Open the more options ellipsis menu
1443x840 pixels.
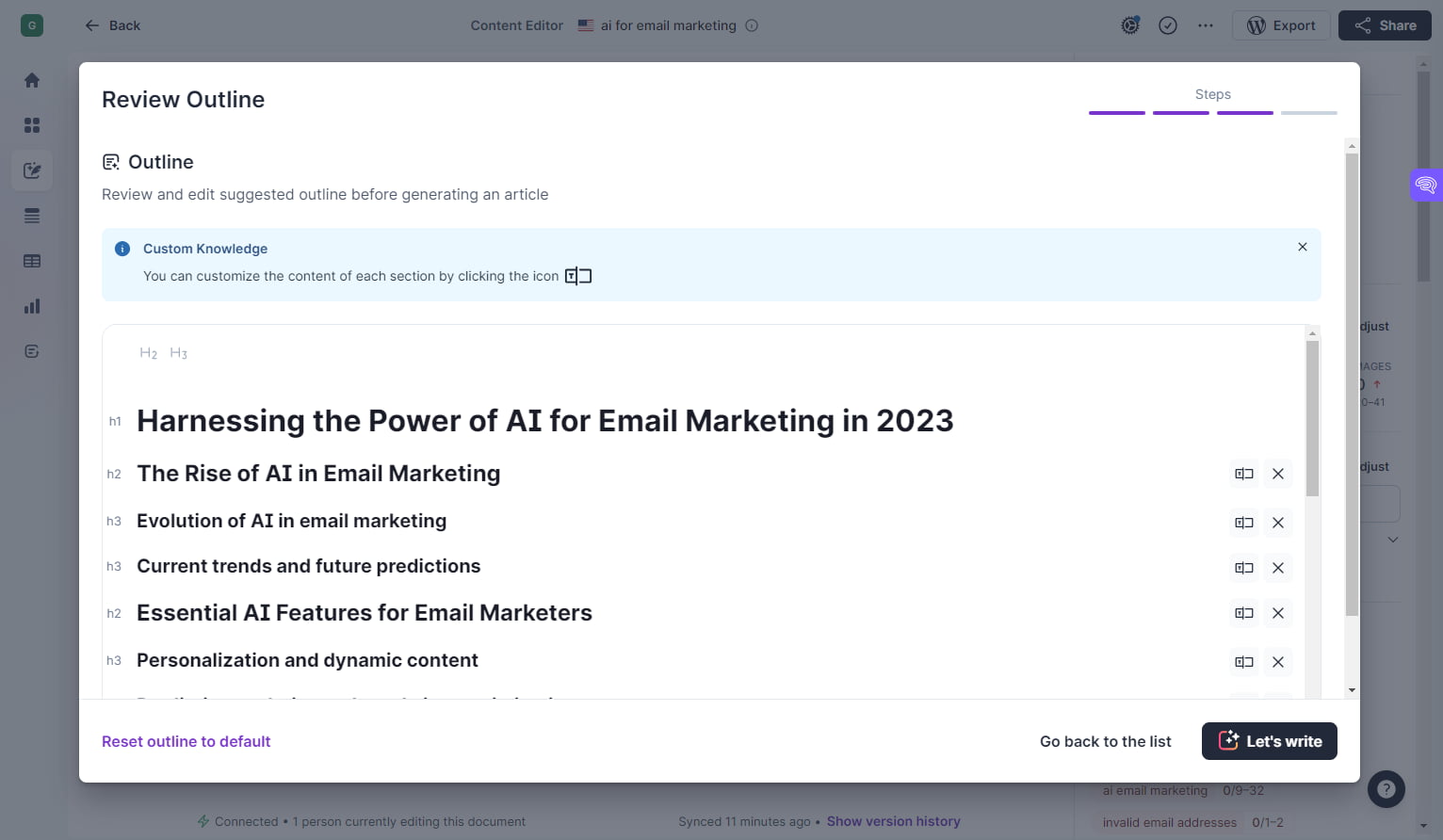[x=1205, y=25]
